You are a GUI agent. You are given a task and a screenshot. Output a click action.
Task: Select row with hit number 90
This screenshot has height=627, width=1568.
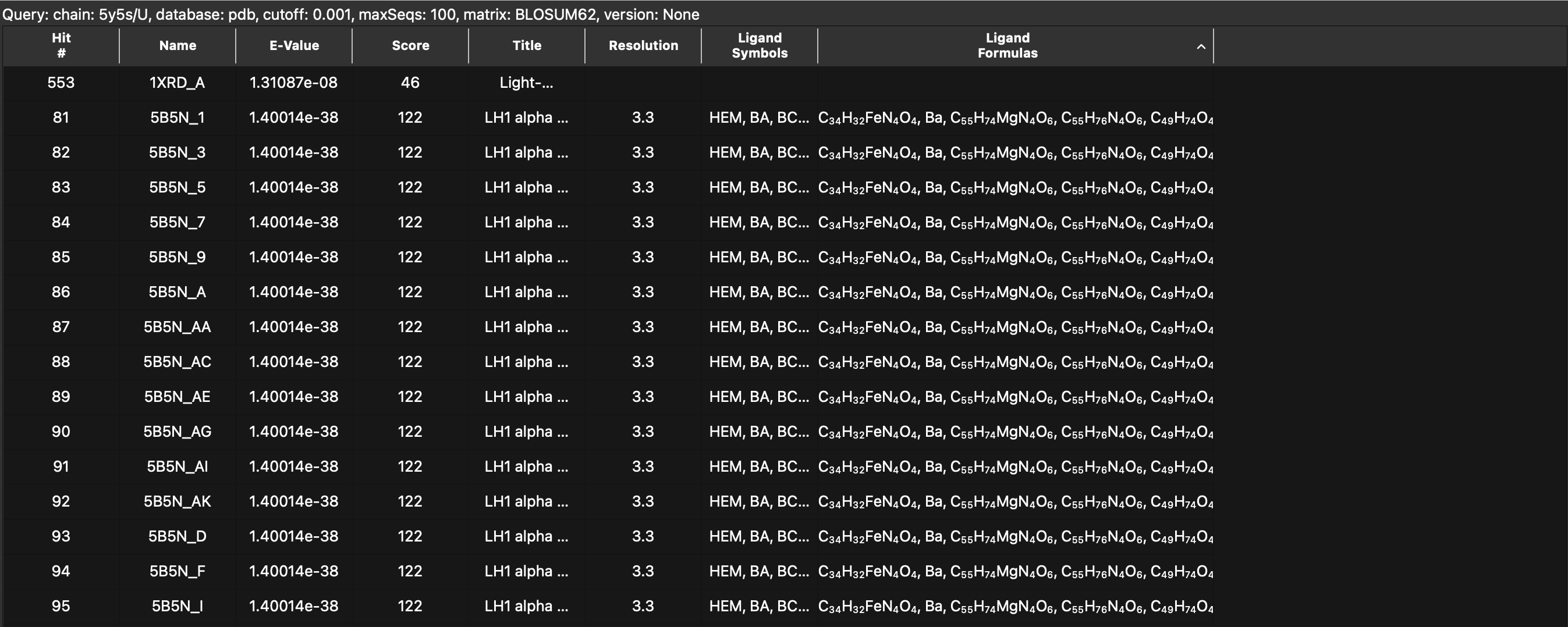61,432
